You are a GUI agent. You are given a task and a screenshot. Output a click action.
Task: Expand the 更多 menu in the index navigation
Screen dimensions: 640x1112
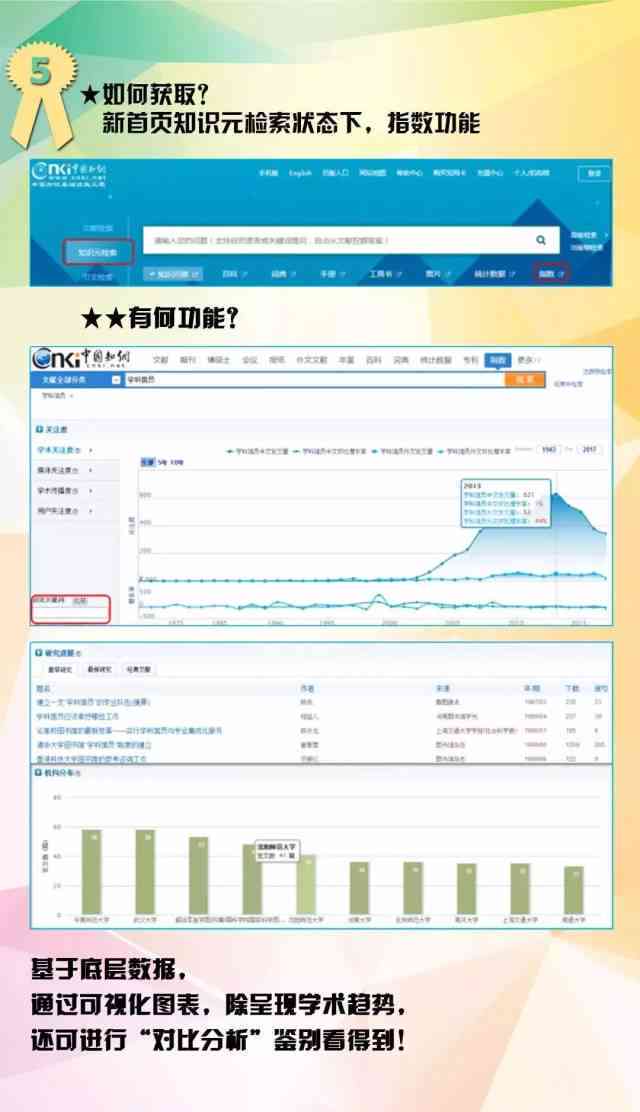click(x=528, y=360)
